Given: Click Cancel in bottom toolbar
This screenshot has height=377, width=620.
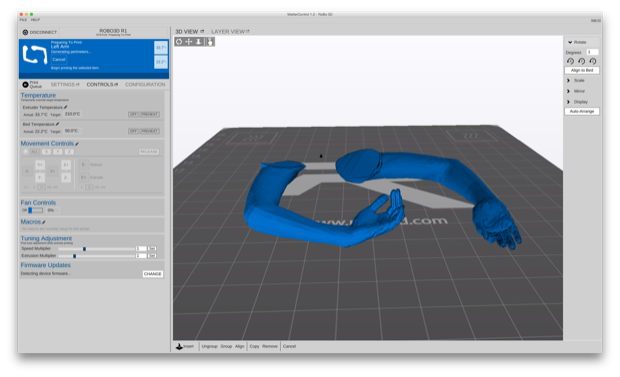Looking at the screenshot, I should click(x=289, y=347).
